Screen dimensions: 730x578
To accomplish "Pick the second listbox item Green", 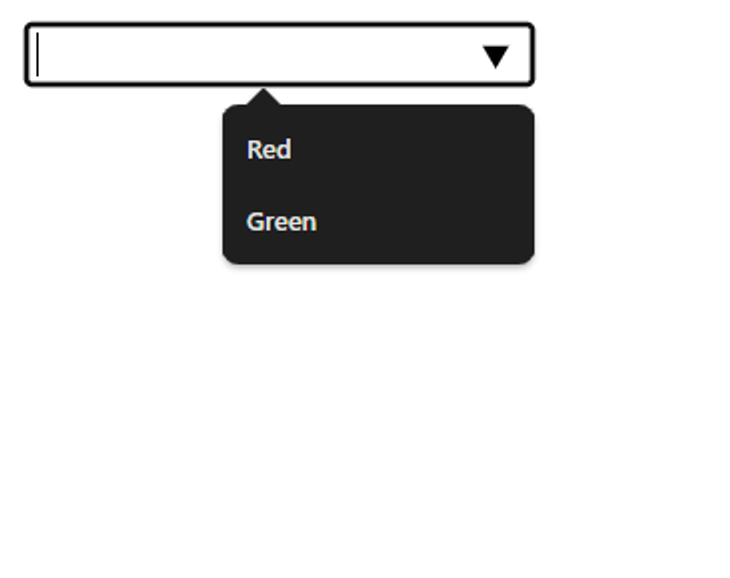I will tap(378, 222).
